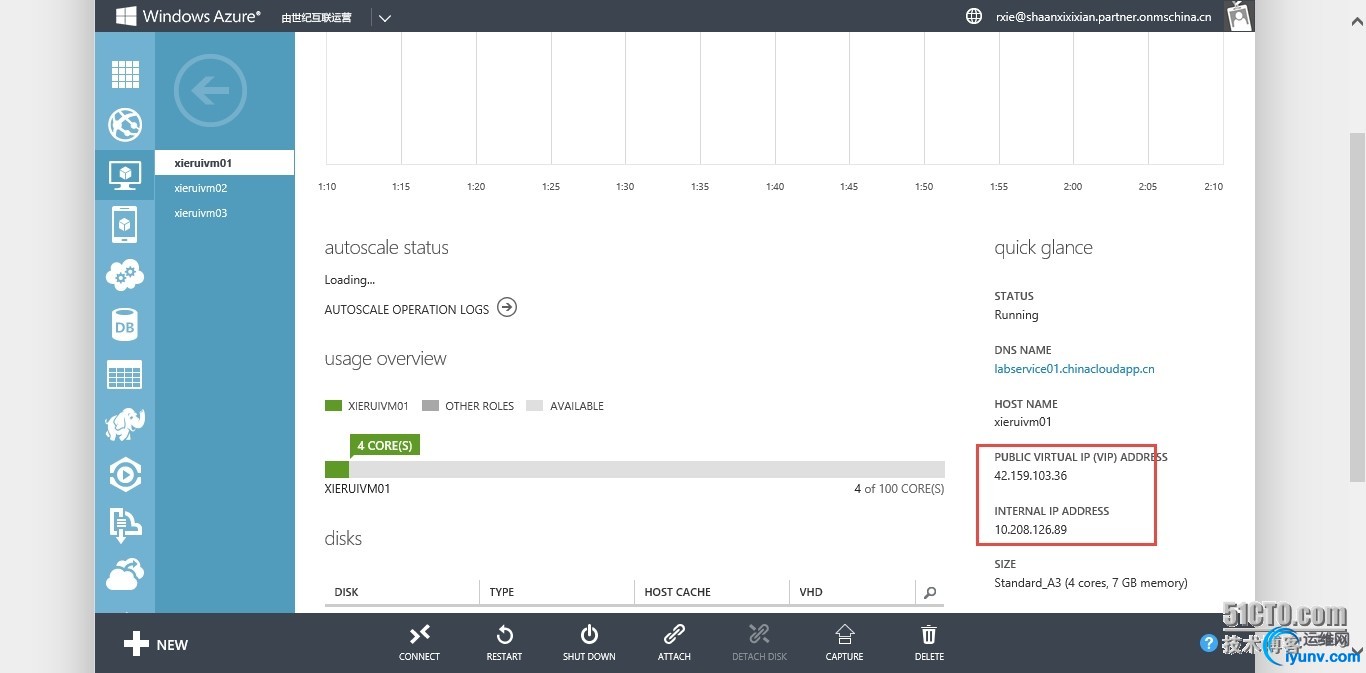Open the language globe icon
Viewport: 1366px width, 673px height.
[973, 16]
